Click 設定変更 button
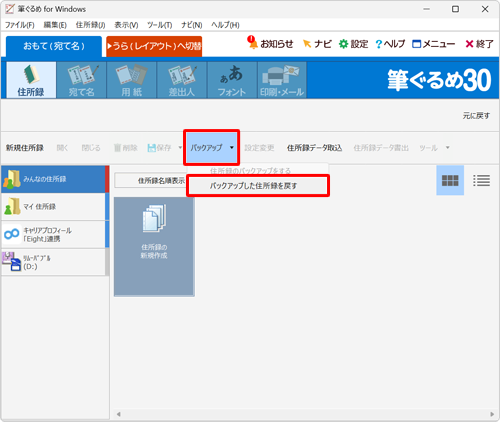The width and height of the screenshot is (500, 422). [259, 148]
